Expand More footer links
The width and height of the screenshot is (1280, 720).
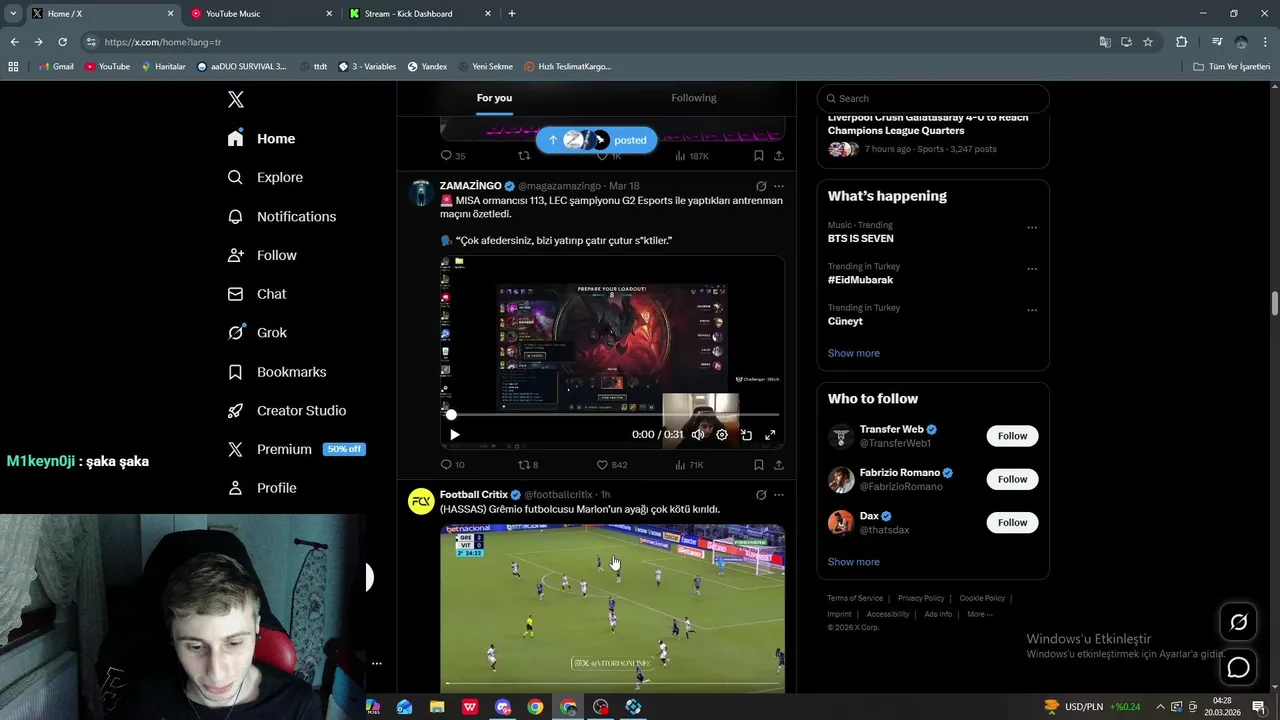click(979, 614)
